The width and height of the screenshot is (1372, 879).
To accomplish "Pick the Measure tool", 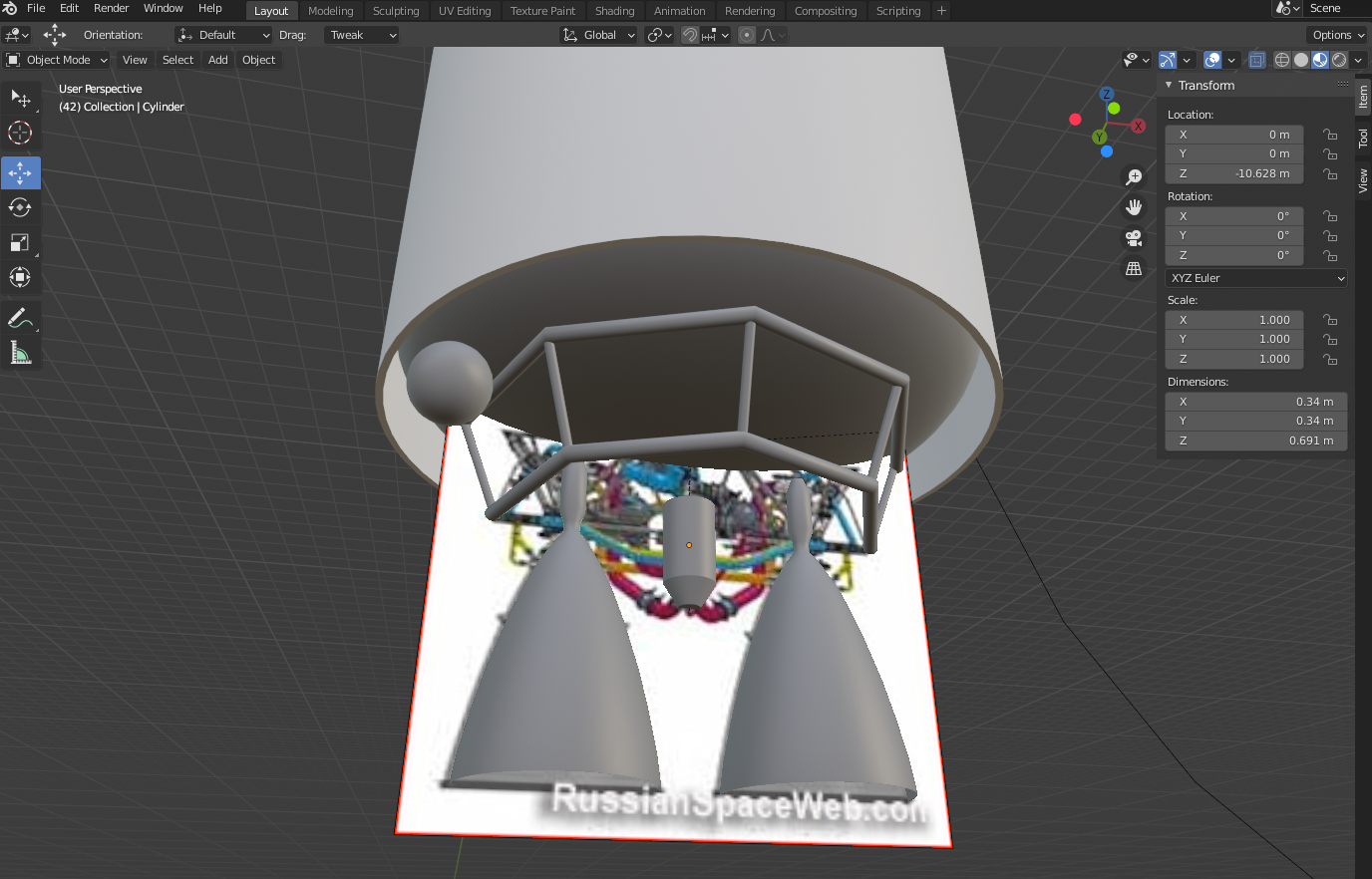I will point(20,352).
